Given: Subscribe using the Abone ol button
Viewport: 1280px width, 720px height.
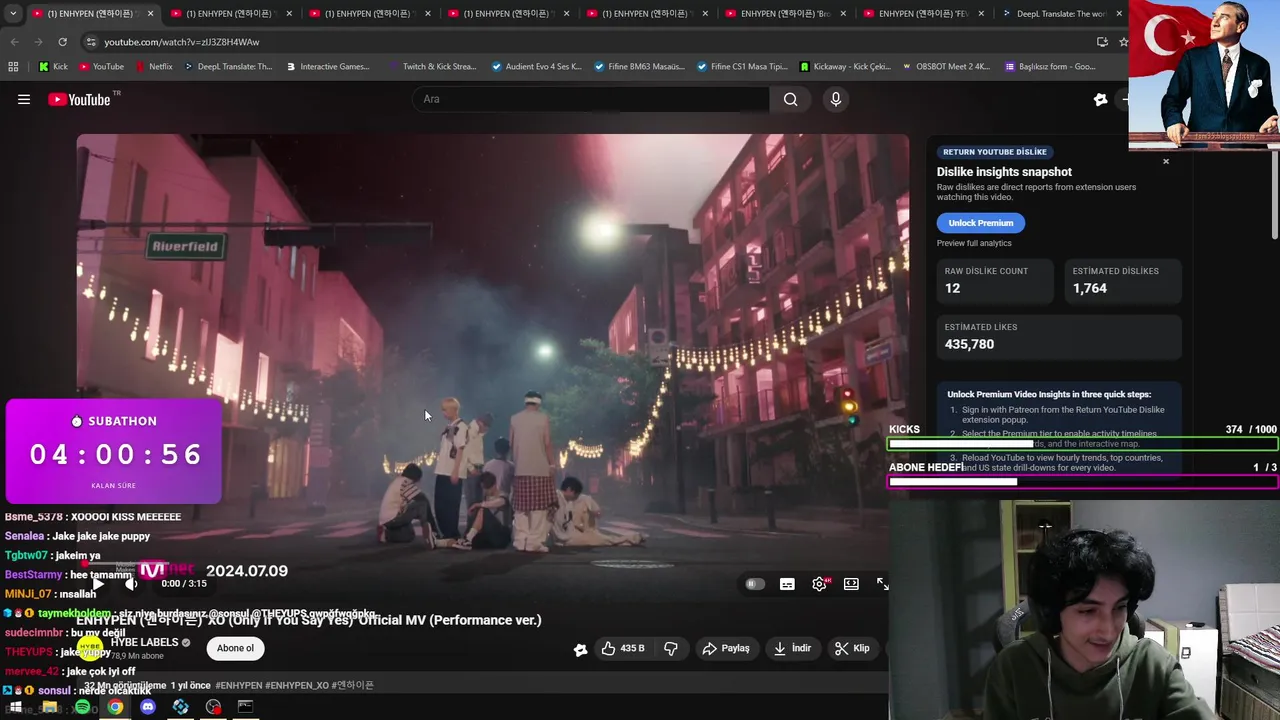Looking at the screenshot, I should 235,648.
